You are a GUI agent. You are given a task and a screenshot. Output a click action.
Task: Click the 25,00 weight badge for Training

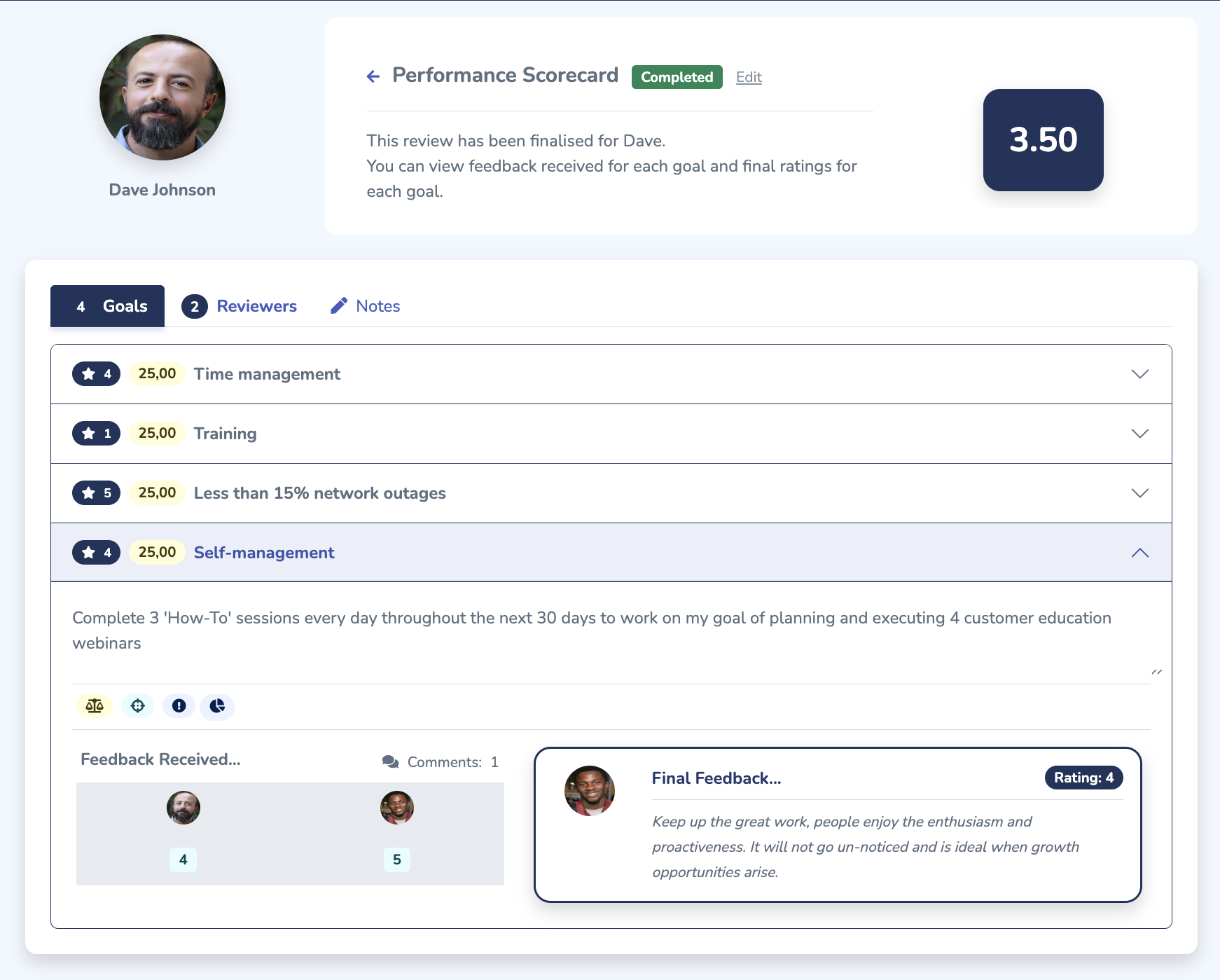(158, 434)
